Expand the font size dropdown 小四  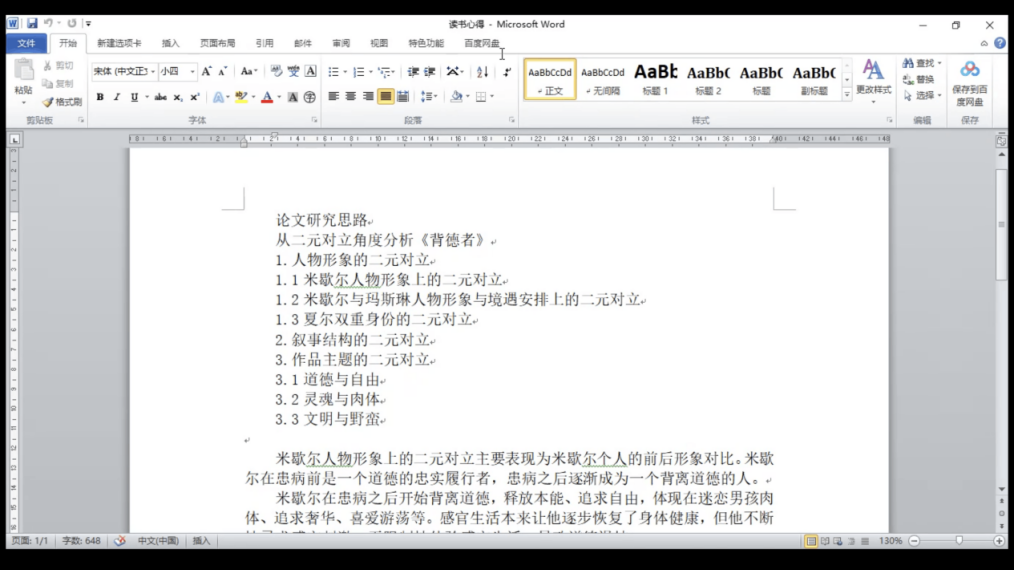tap(192, 72)
